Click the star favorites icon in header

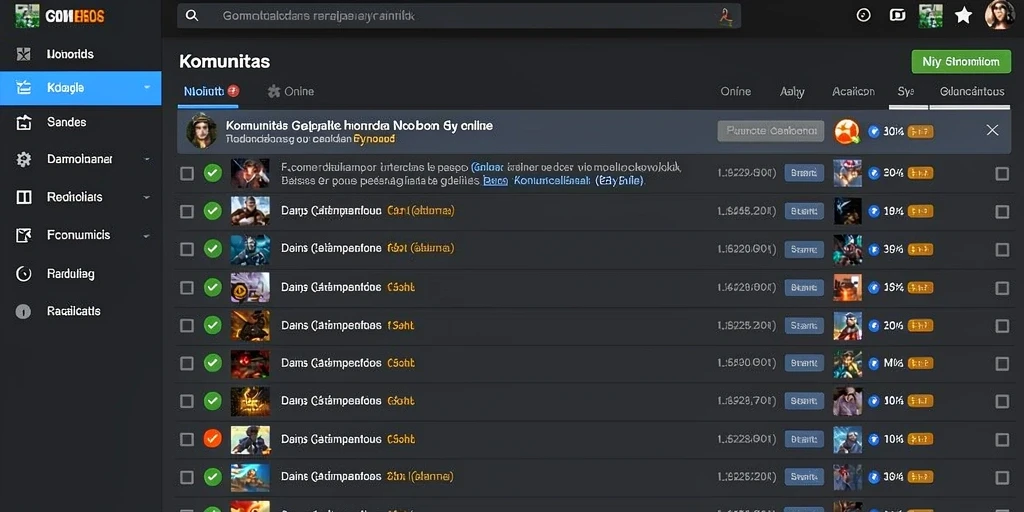[x=963, y=15]
